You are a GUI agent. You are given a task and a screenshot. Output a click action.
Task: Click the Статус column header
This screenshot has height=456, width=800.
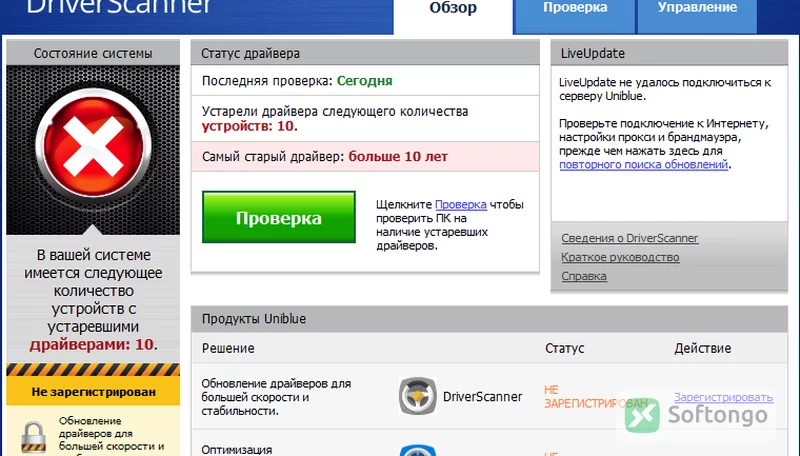click(x=565, y=348)
